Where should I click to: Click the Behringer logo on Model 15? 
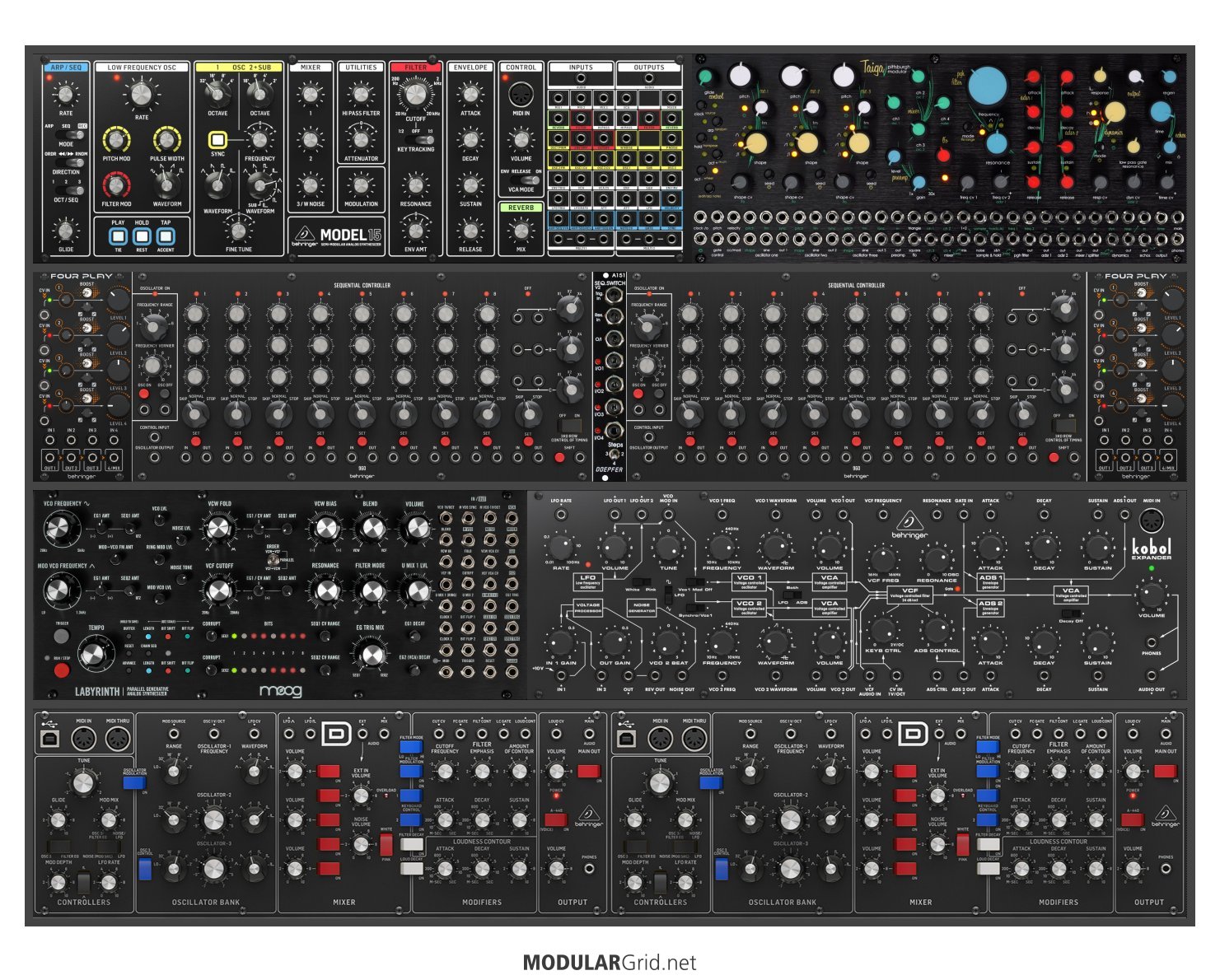point(303,235)
